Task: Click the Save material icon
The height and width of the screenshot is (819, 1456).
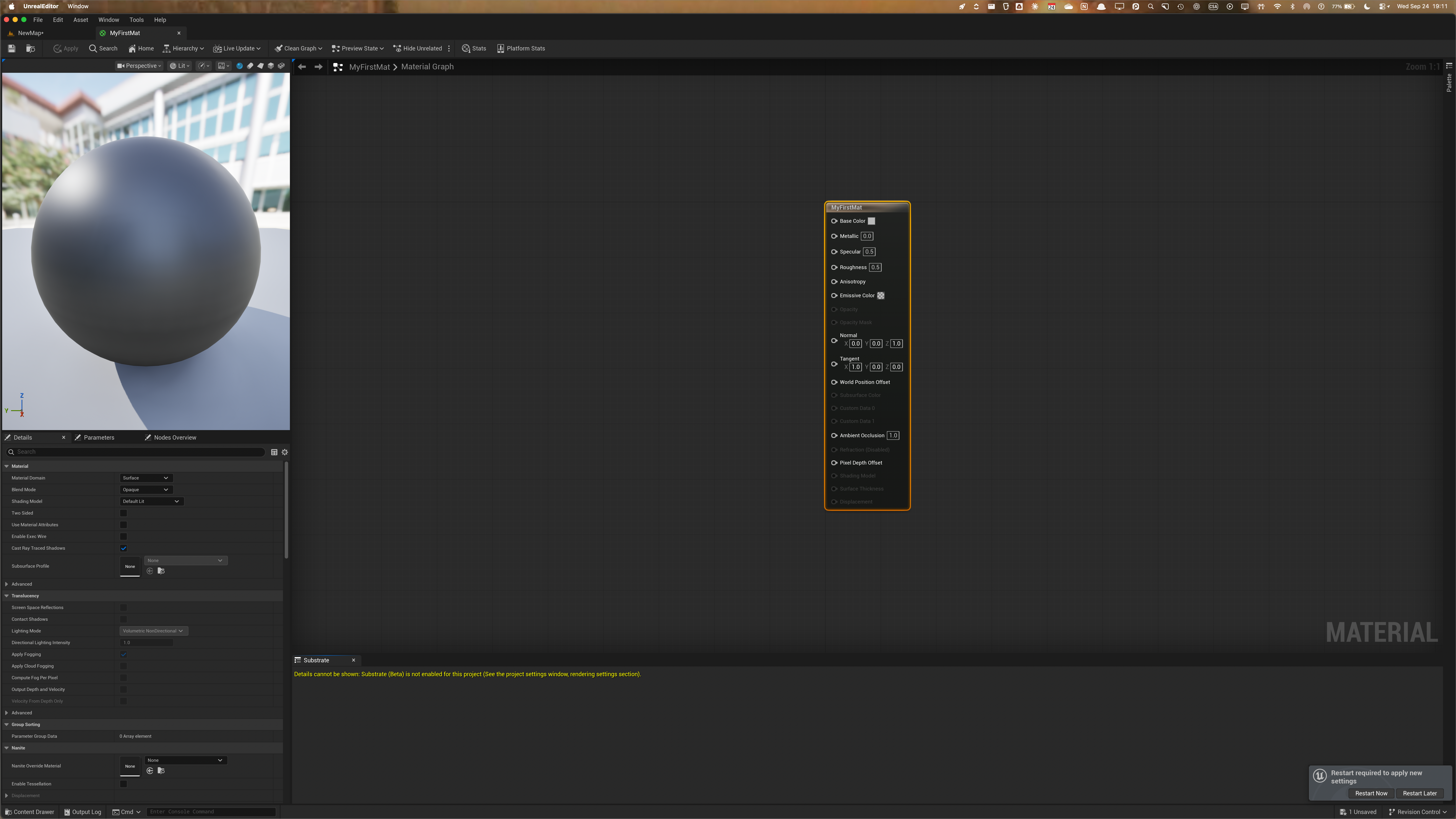Action: 11,49
